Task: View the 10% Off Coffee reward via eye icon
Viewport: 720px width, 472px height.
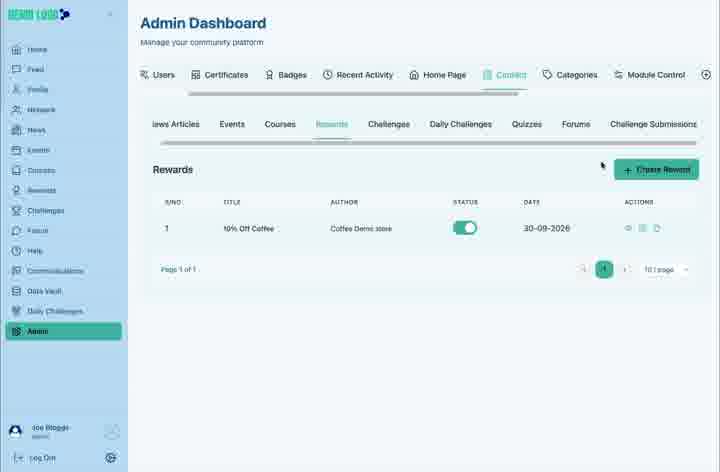Action: click(628, 228)
